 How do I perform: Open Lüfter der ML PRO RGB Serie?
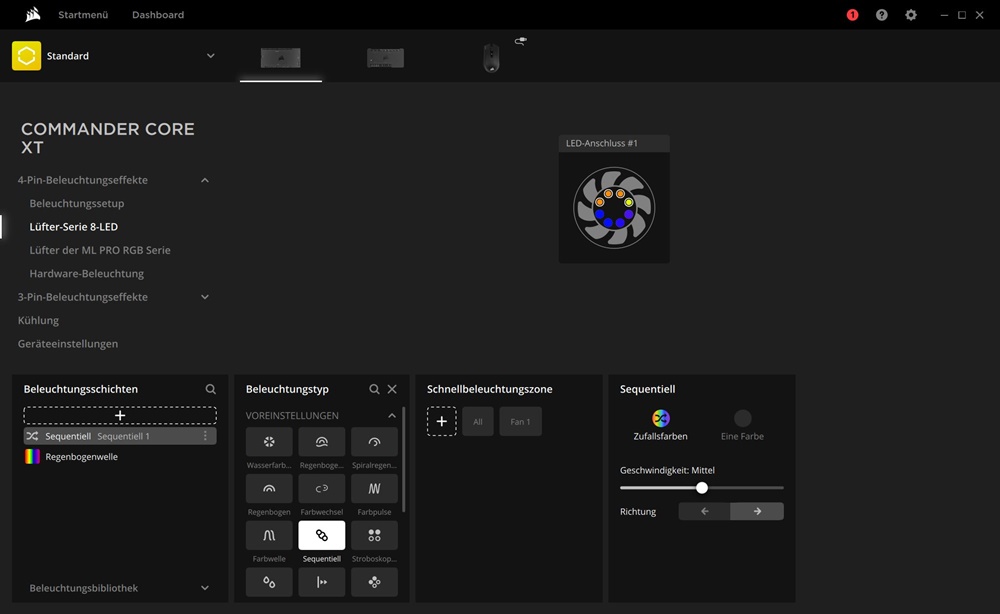click(x=100, y=250)
